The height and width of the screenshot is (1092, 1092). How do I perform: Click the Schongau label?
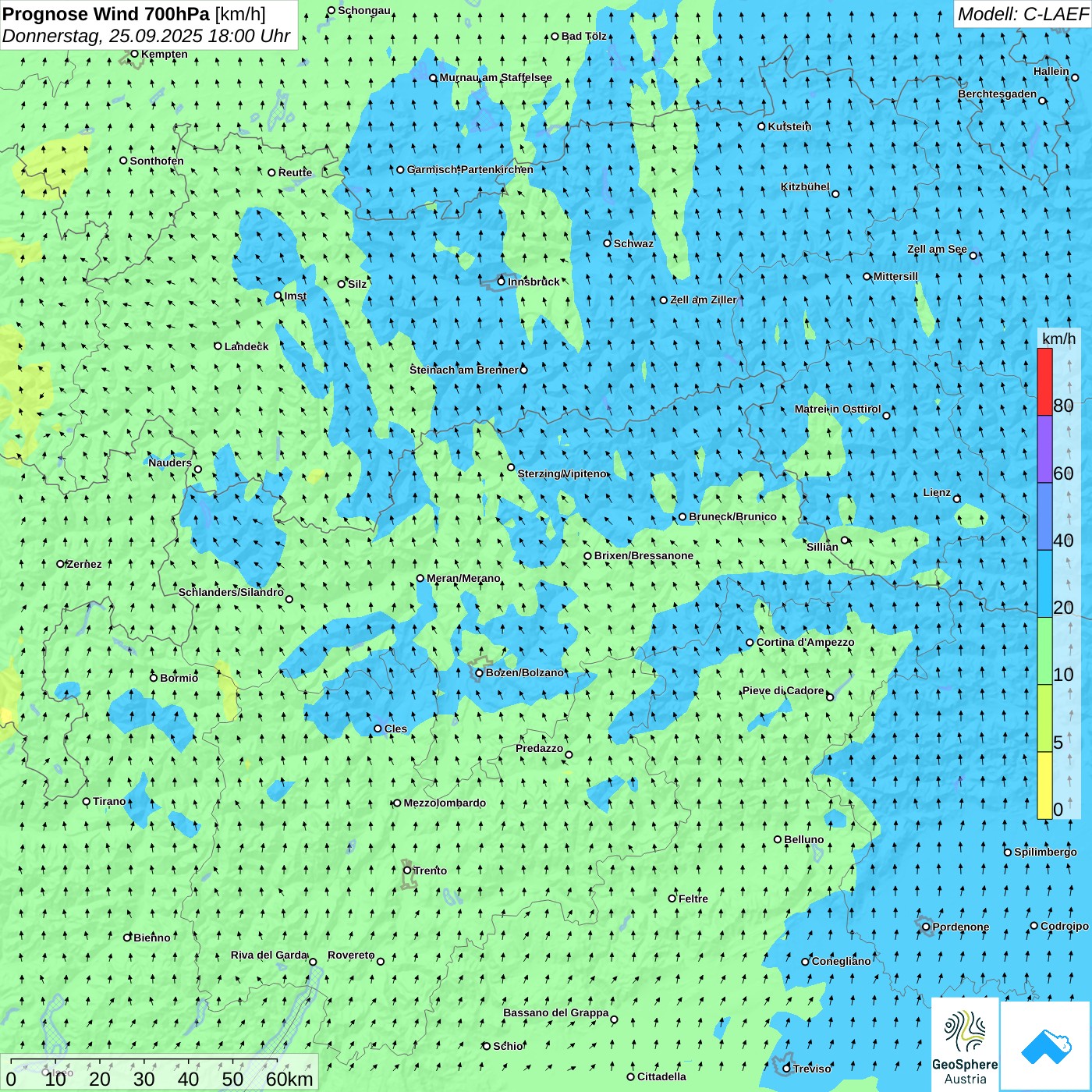364,10
